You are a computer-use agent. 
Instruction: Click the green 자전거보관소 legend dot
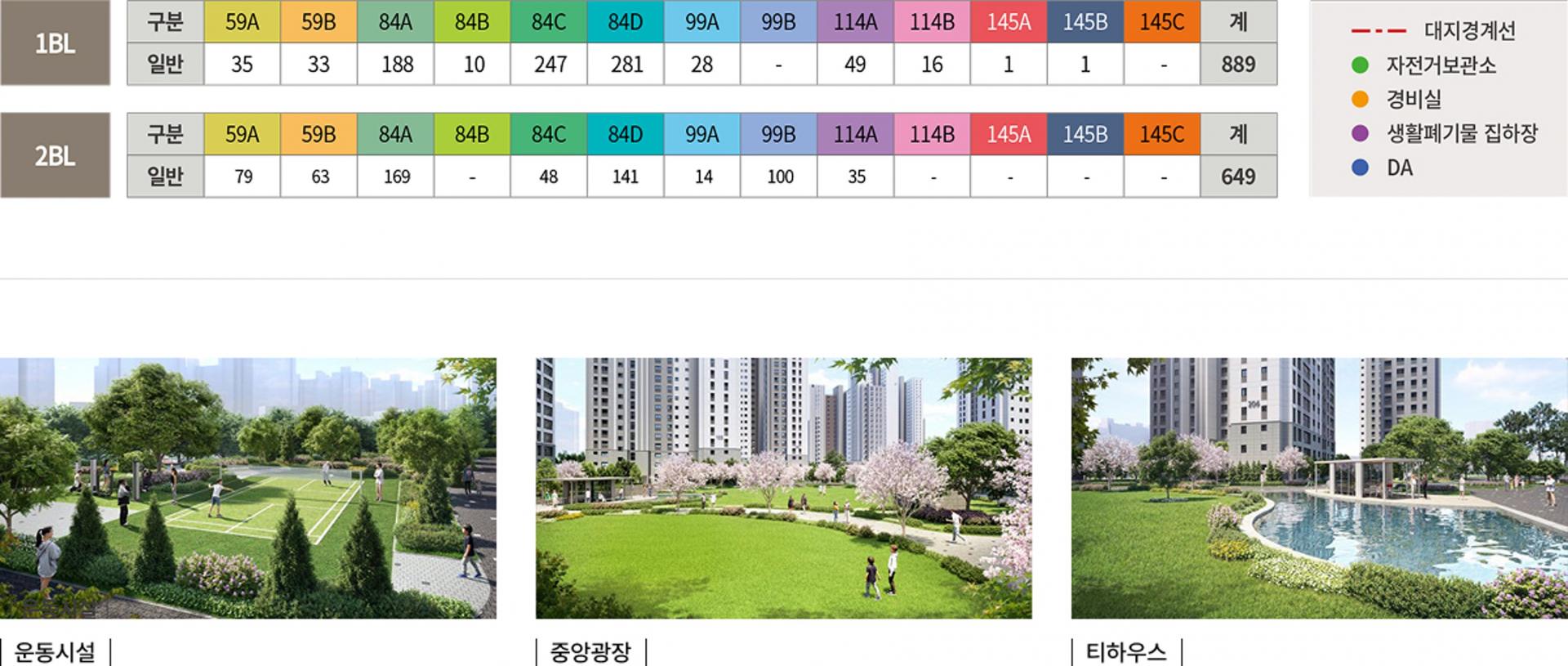point(1360,65)
